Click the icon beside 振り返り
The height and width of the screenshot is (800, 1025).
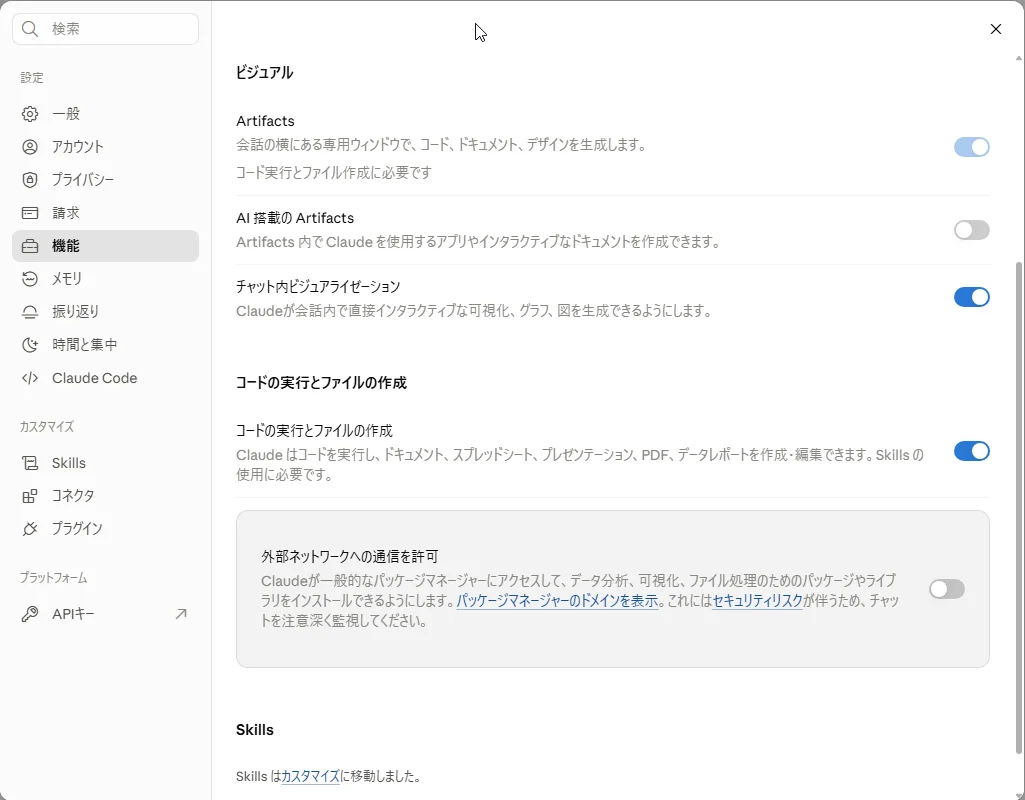coord(30,312)
